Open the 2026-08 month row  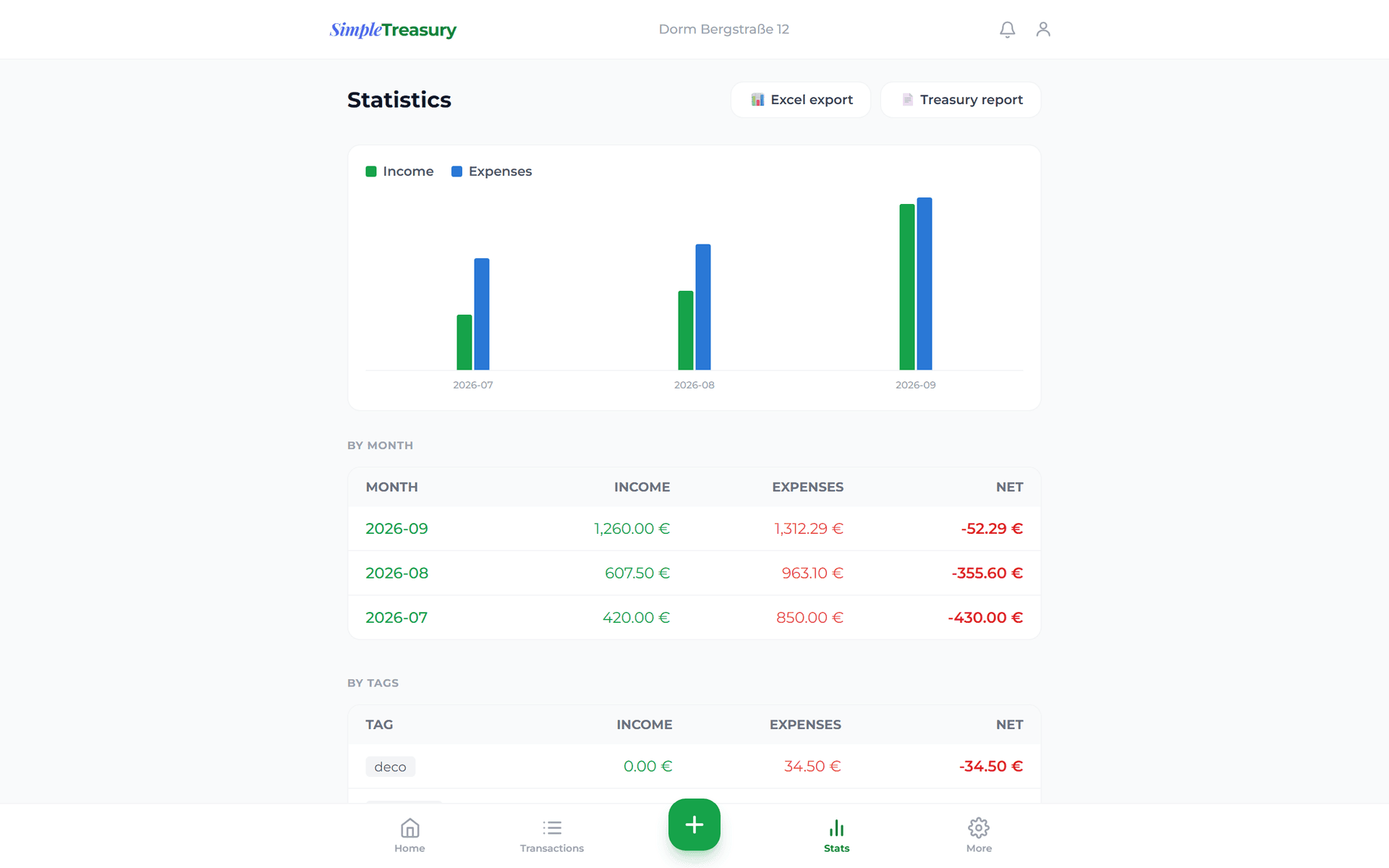tap(694, 573)
